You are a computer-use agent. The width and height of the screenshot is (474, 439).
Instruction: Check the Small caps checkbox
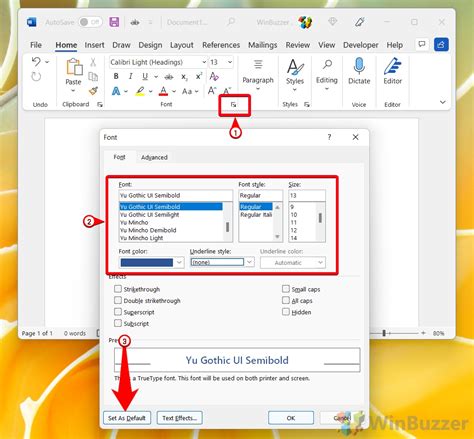pos(286,289)
